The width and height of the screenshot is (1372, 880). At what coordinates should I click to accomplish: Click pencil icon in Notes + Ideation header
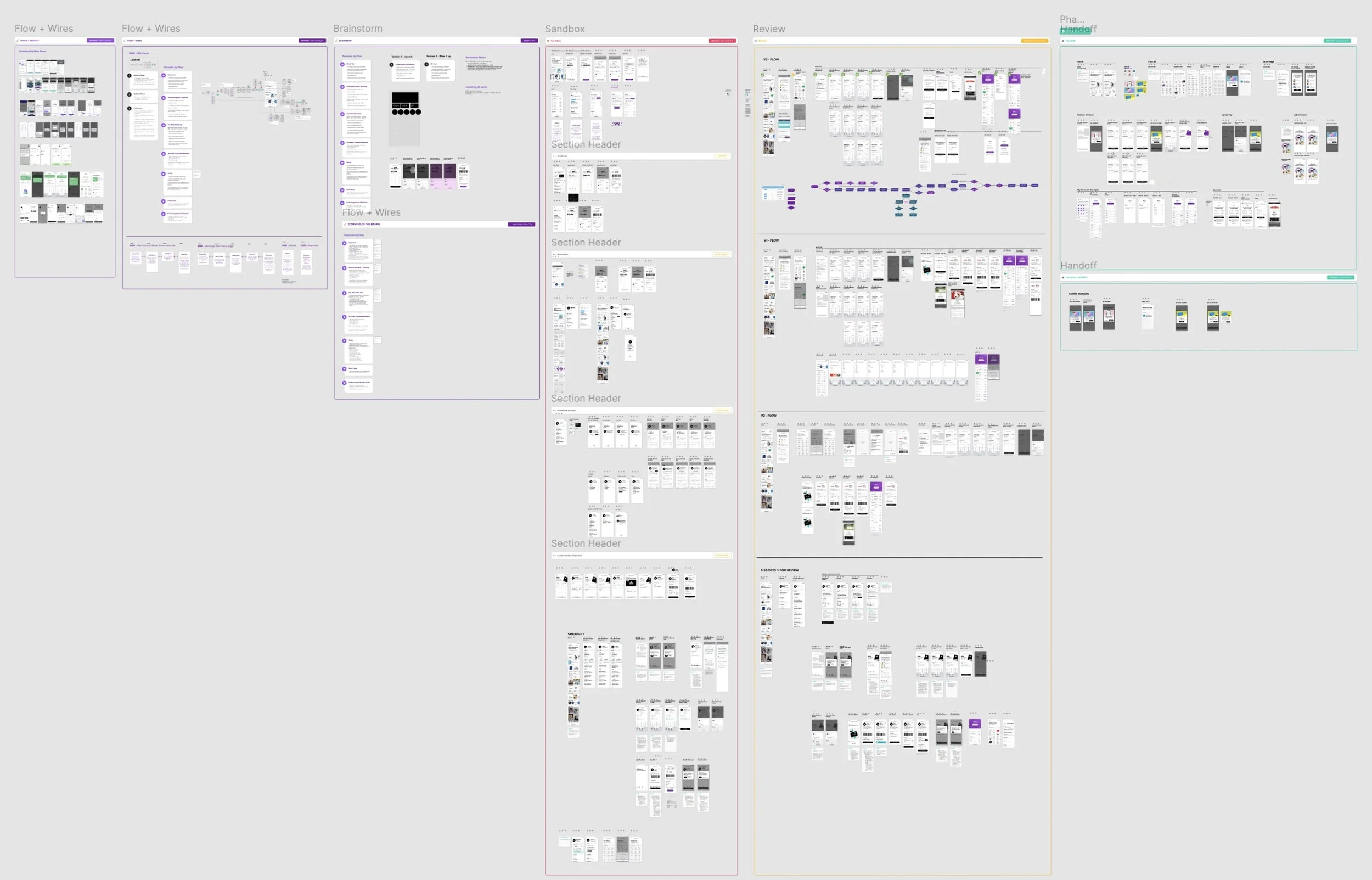point(18,41)
